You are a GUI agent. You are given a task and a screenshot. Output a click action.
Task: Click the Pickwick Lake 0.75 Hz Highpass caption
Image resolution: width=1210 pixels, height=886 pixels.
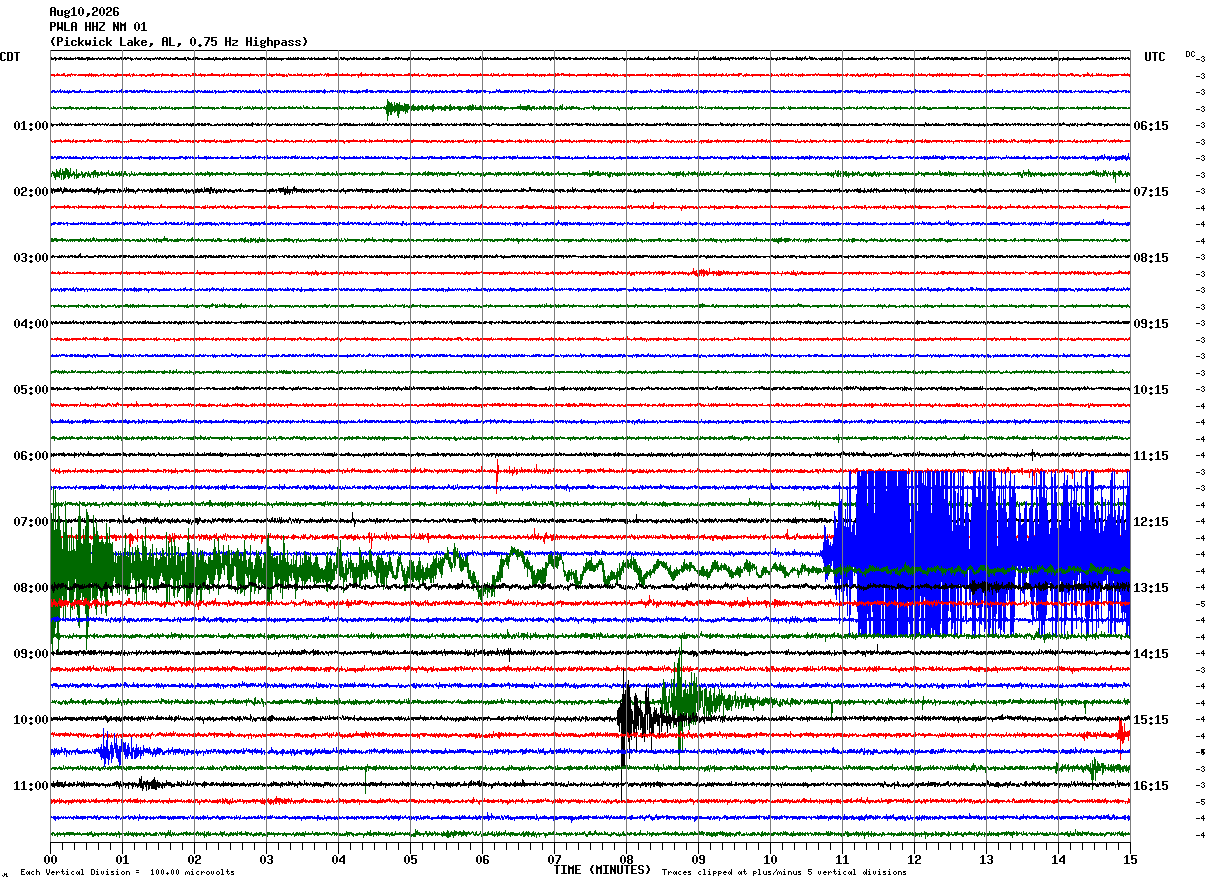[x=179, y=42]
